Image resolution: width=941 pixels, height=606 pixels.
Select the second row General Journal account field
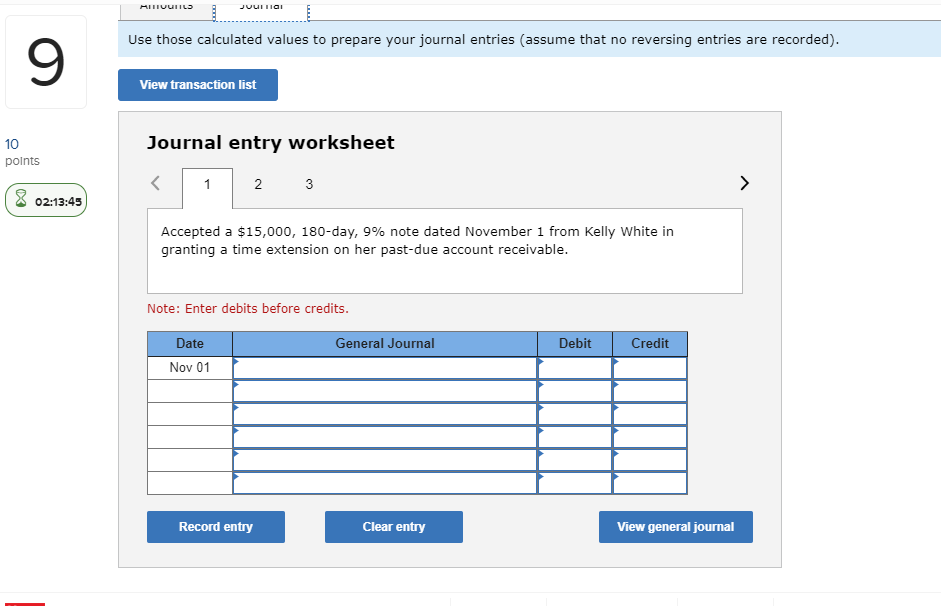click(385, 391)
